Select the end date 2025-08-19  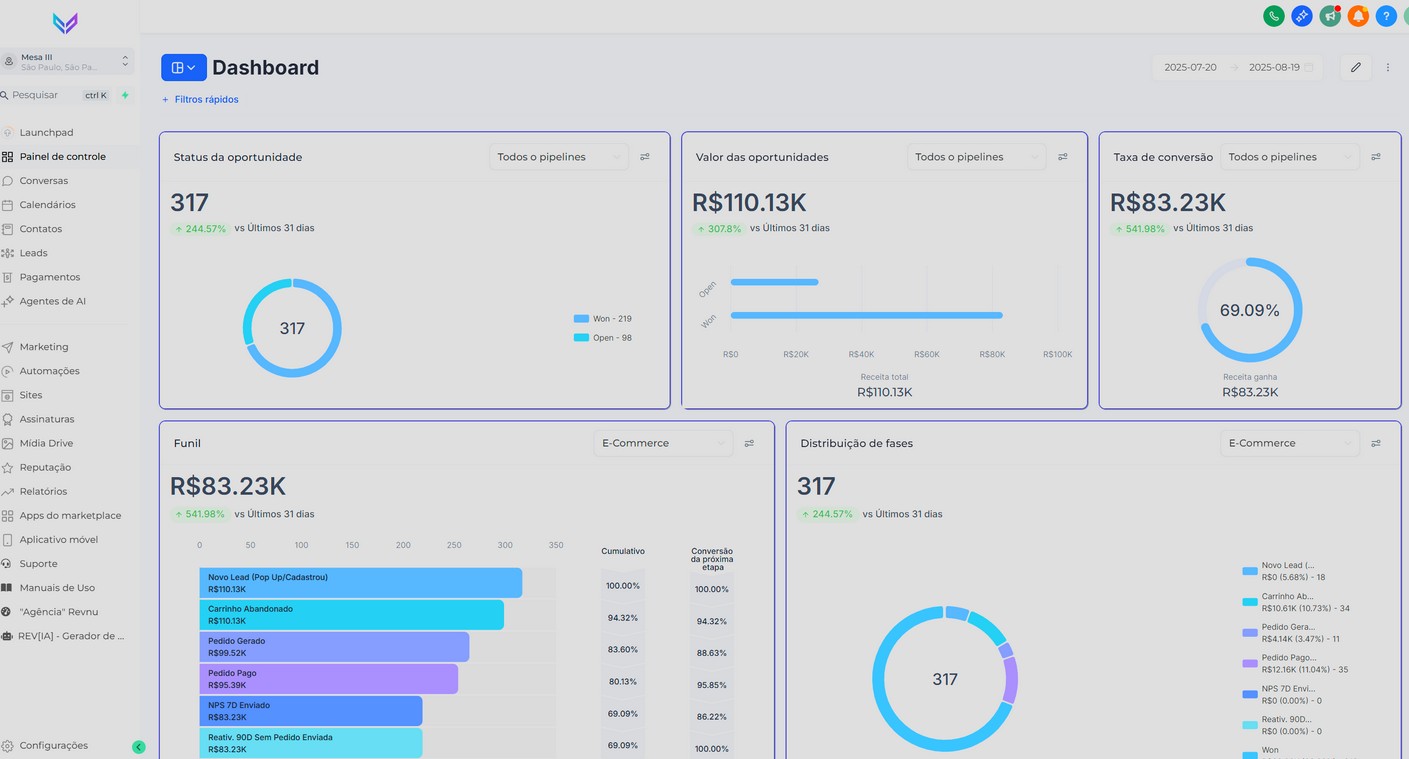(1274, 67)
